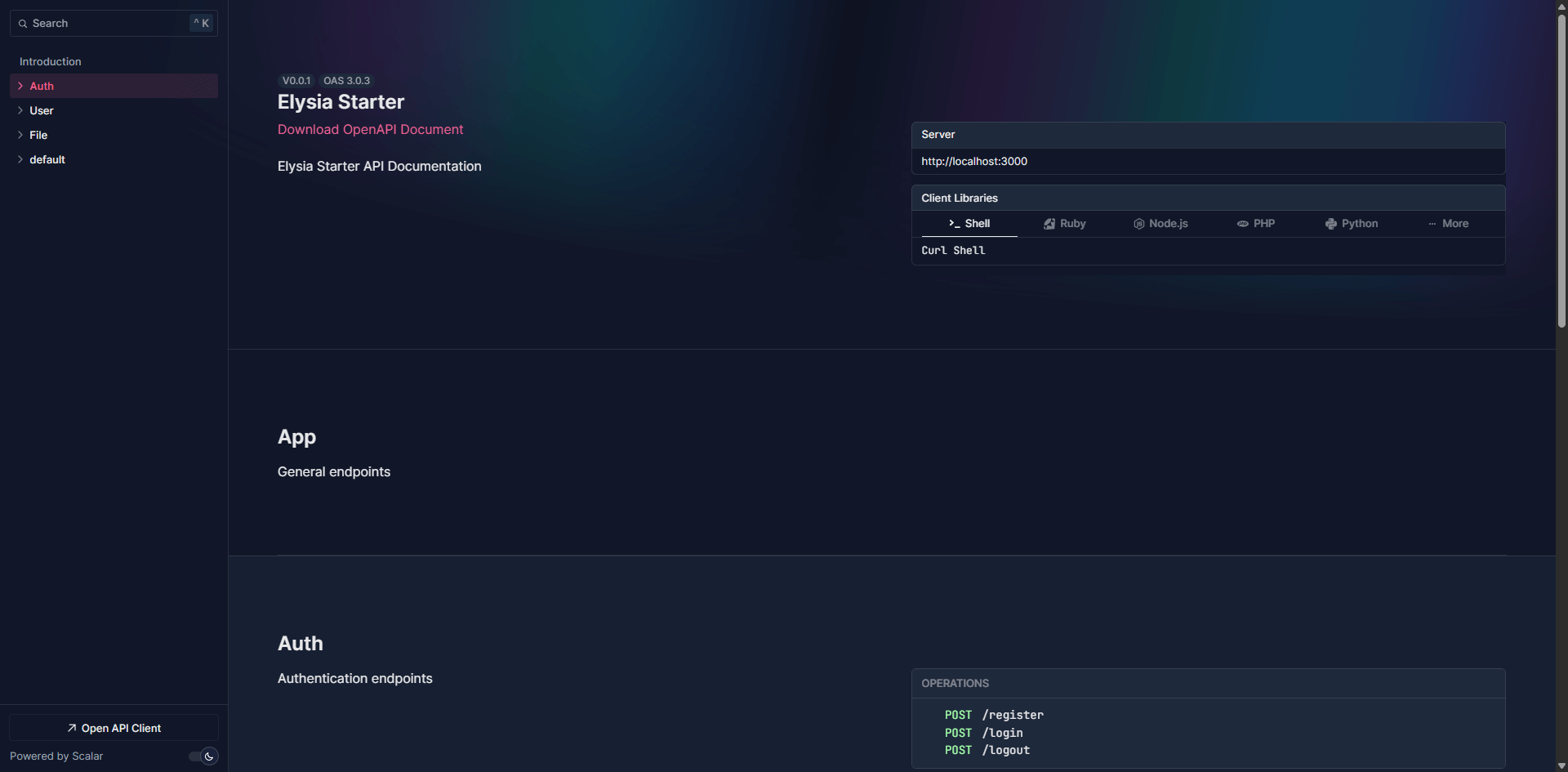
Task: Click the Powered by Scalar link
Action: tap(56, 756)
